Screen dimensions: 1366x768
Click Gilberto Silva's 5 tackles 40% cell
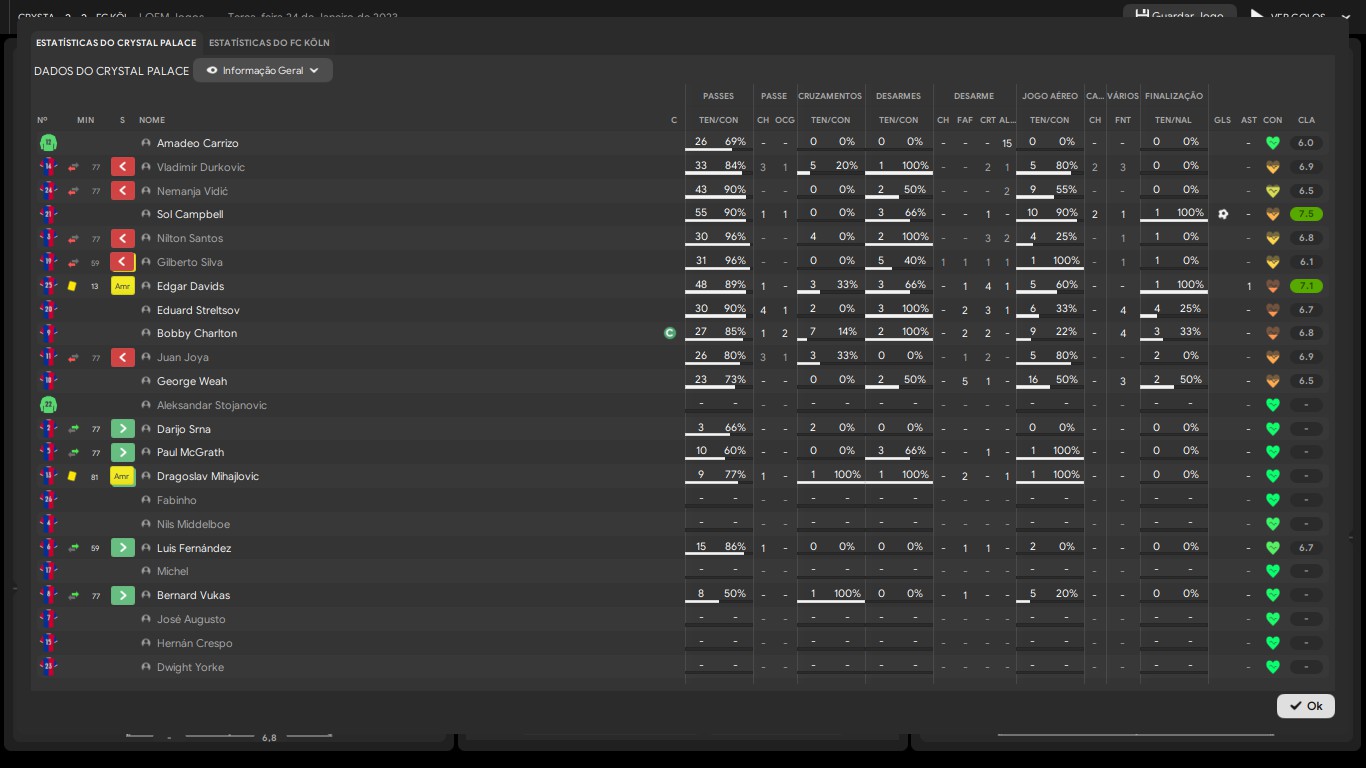click(x=899, y=262)
